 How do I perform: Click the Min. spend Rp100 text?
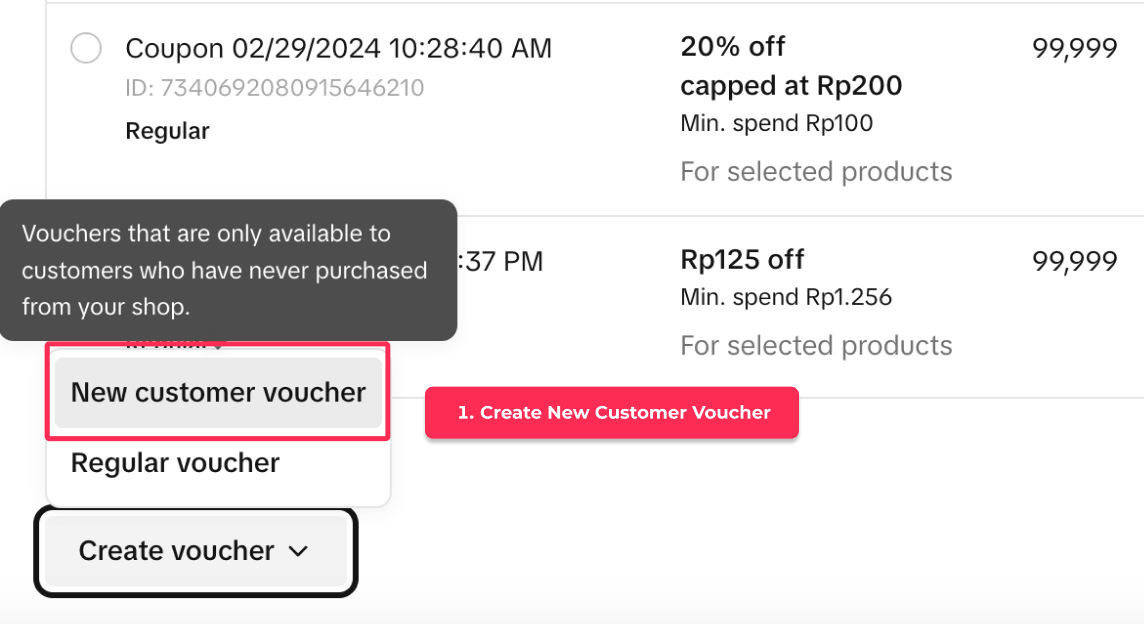(776, 124)
